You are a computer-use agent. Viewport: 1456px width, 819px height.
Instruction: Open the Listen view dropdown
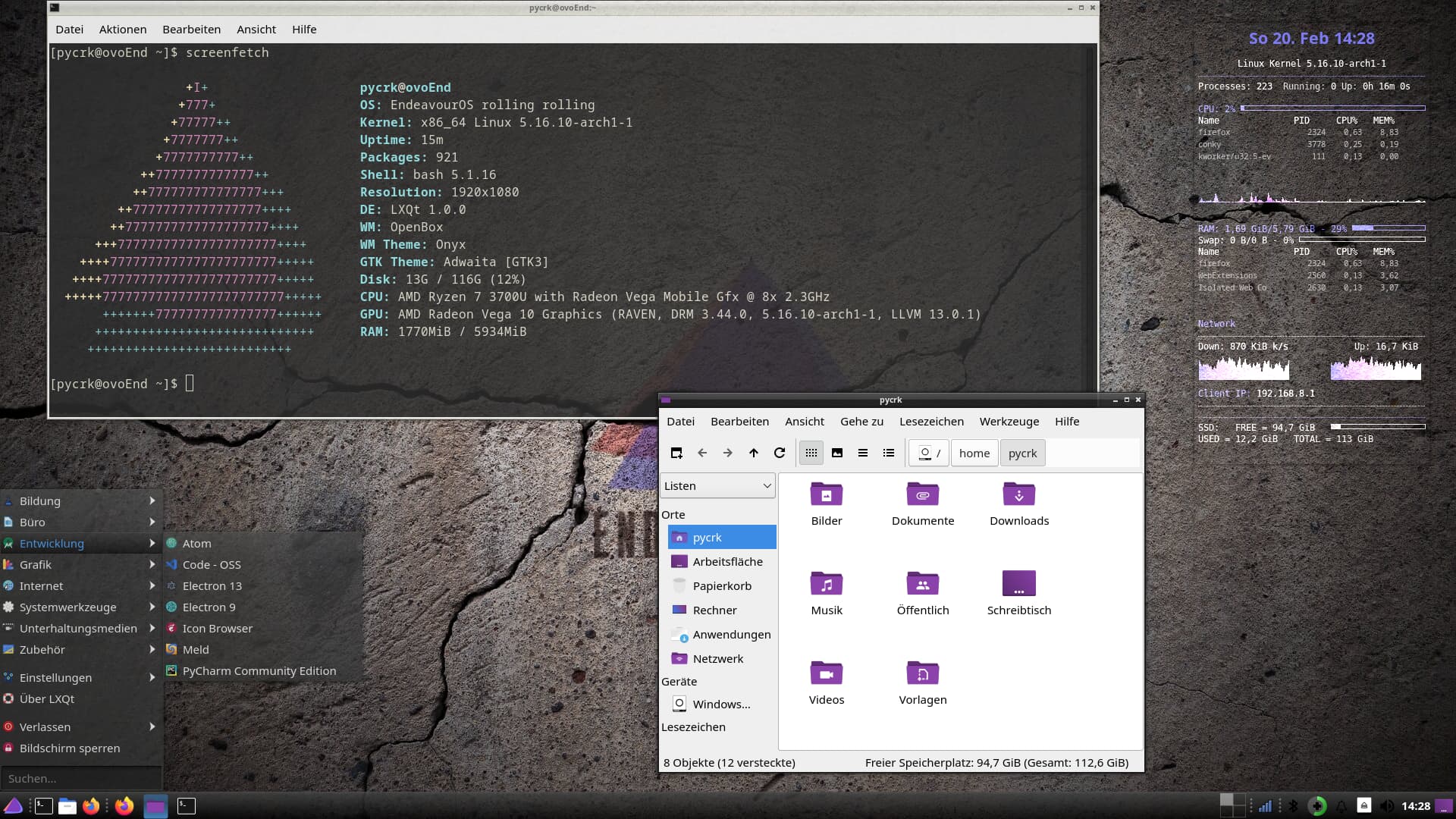(x=717, y=485)
